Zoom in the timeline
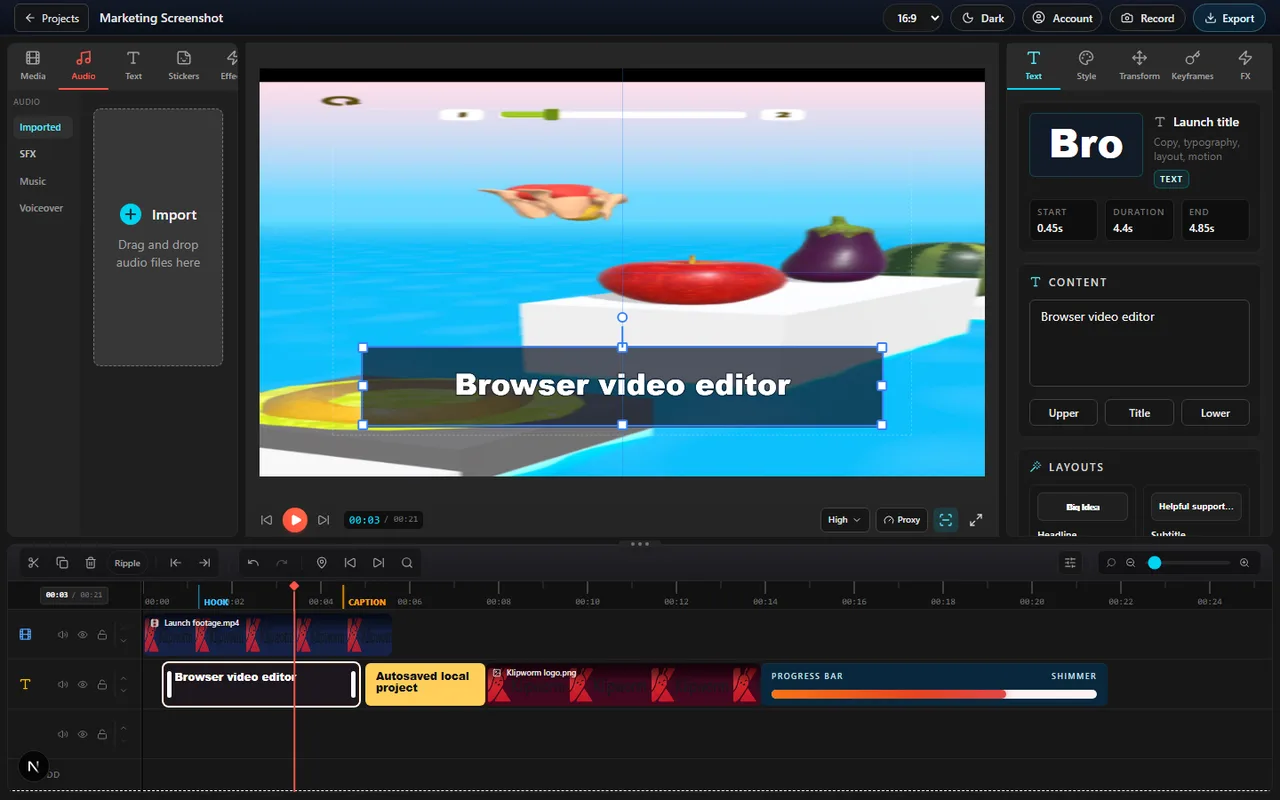This screenshot has height=800, width=1280. [x=1245, y=563]
